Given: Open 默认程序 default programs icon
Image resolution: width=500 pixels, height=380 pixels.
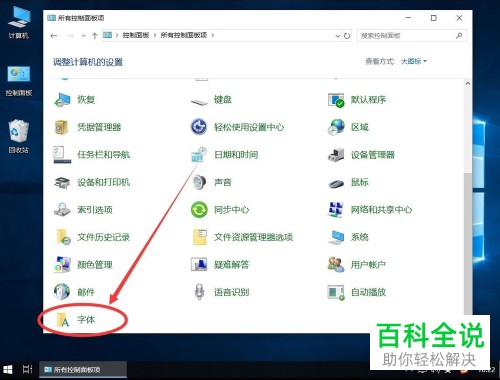Looking at the screenshot, I should click(336, 100).
